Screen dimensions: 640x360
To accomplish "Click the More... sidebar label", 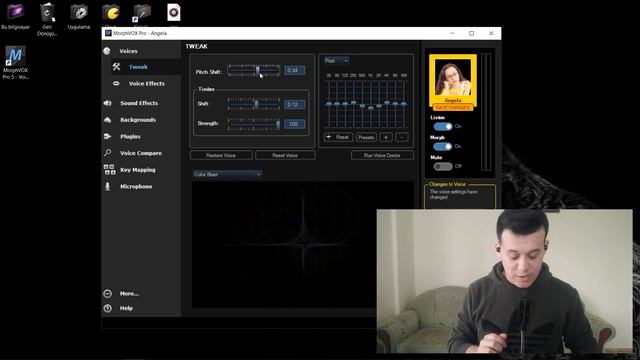I will point(129,293).
